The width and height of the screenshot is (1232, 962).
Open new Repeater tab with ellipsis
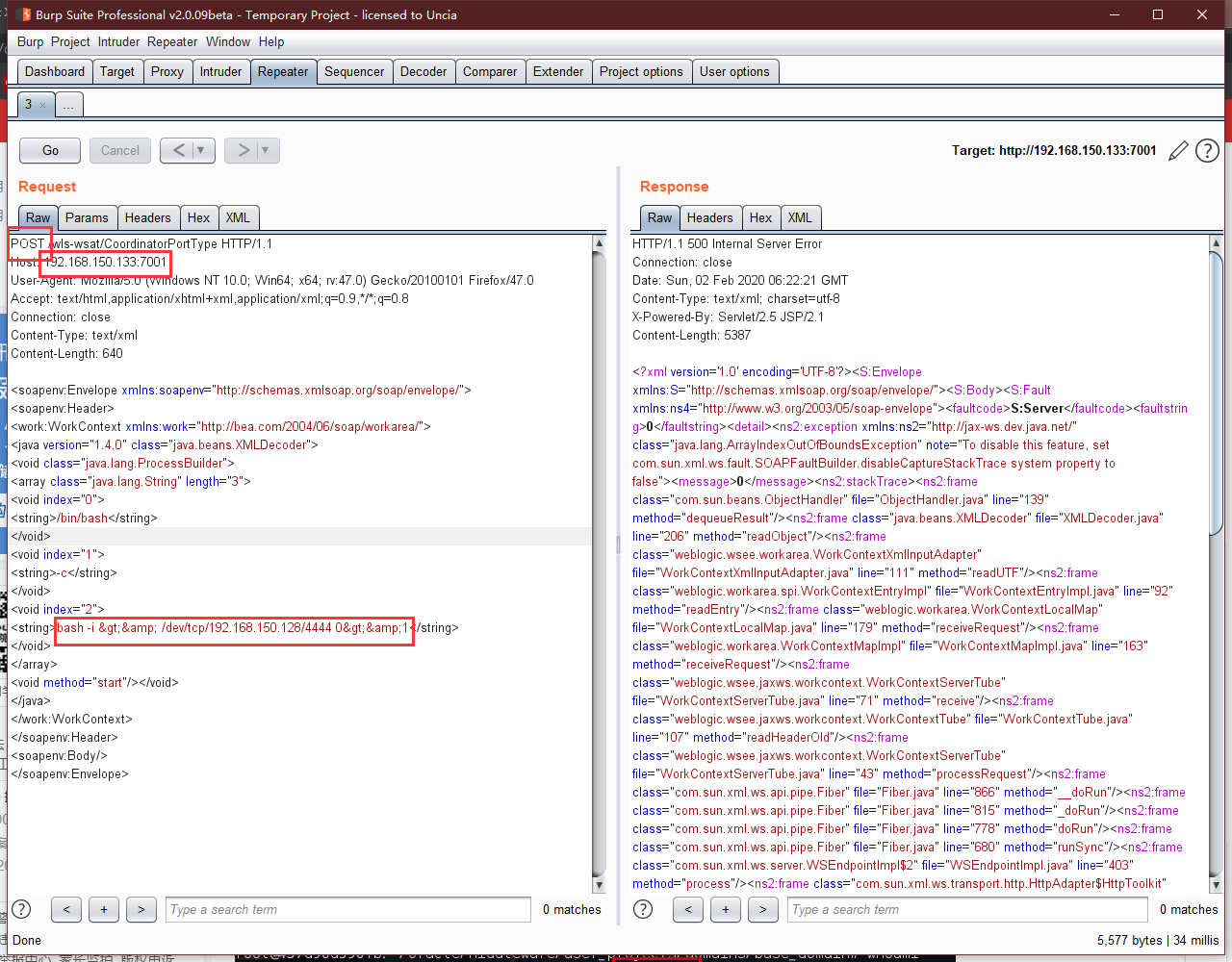pos(68,105)
